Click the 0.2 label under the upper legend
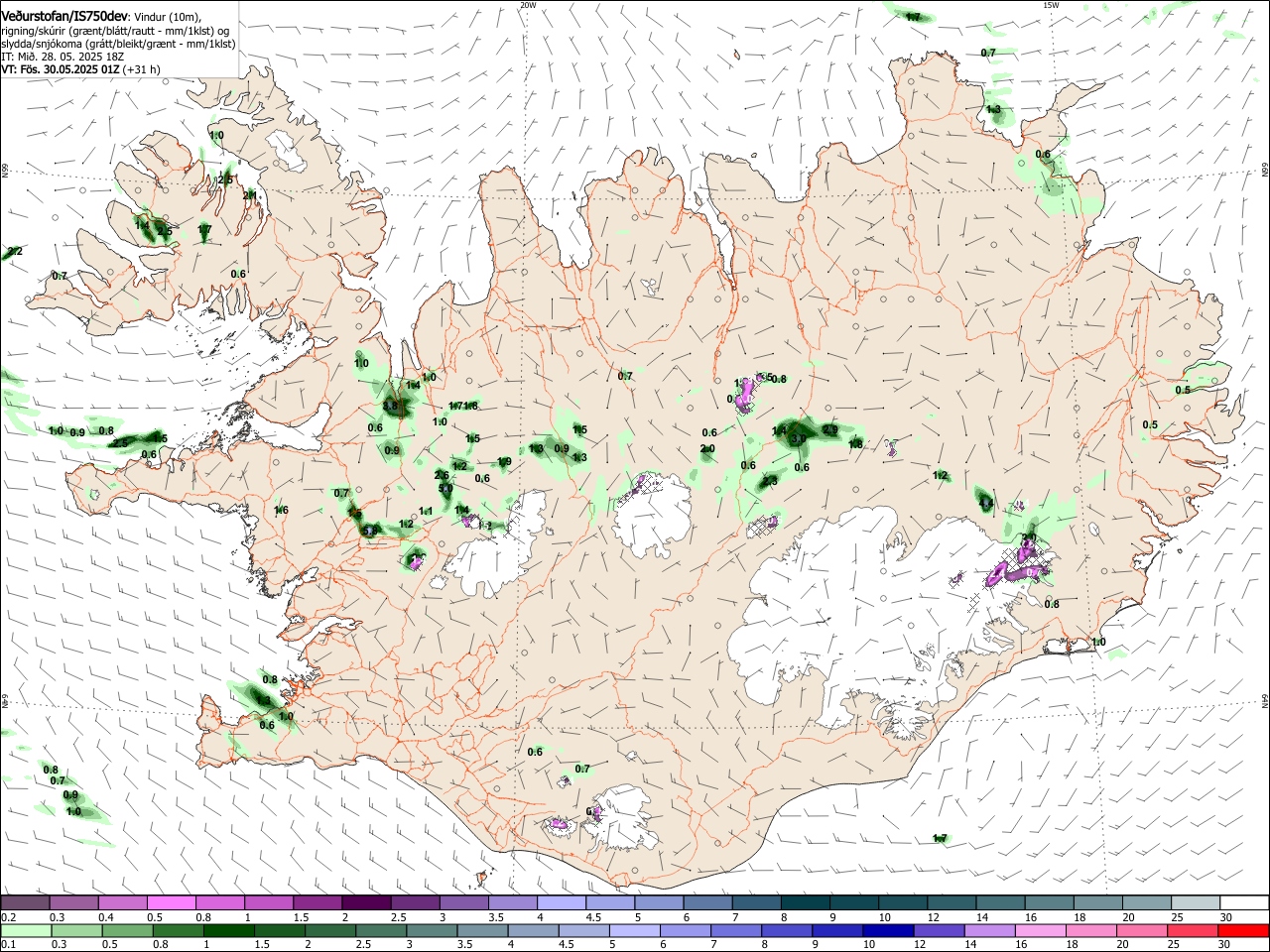Screen dimensions: 1270x952 [x=7, y=917]
